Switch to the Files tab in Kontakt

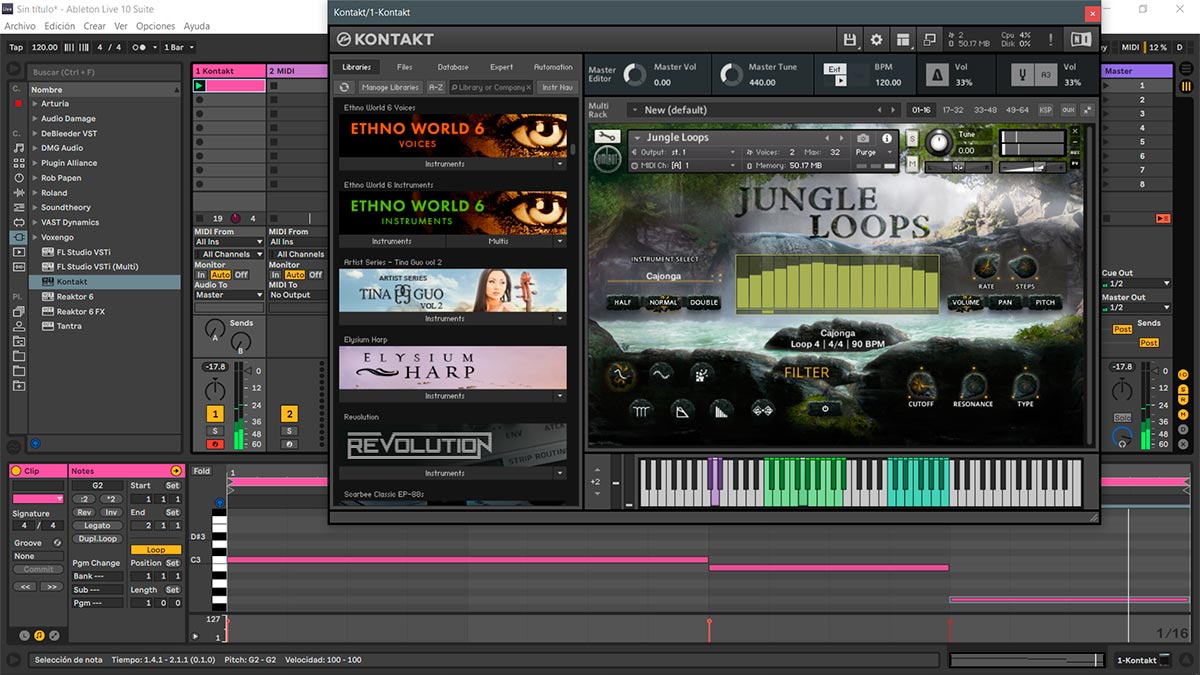click(404, 67)
